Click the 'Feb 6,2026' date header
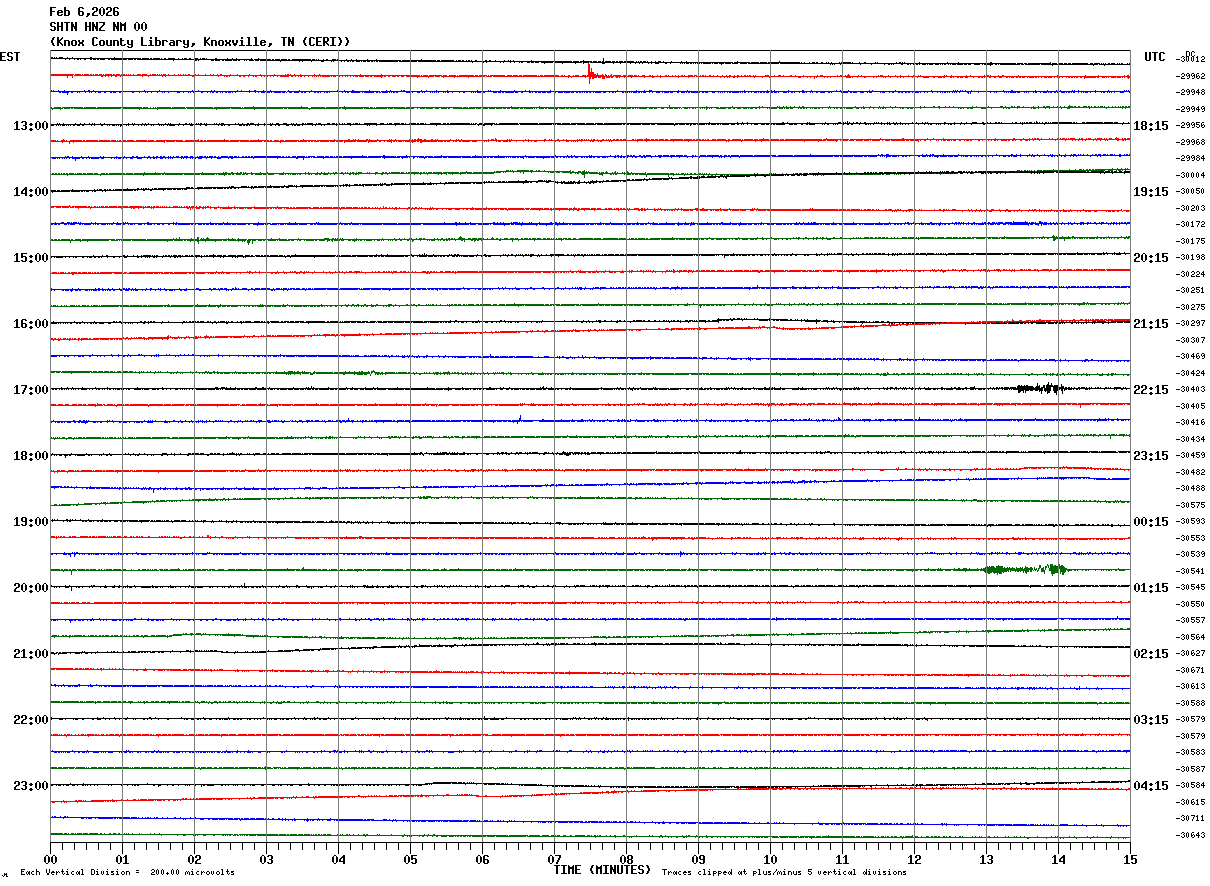 [84, 12]
